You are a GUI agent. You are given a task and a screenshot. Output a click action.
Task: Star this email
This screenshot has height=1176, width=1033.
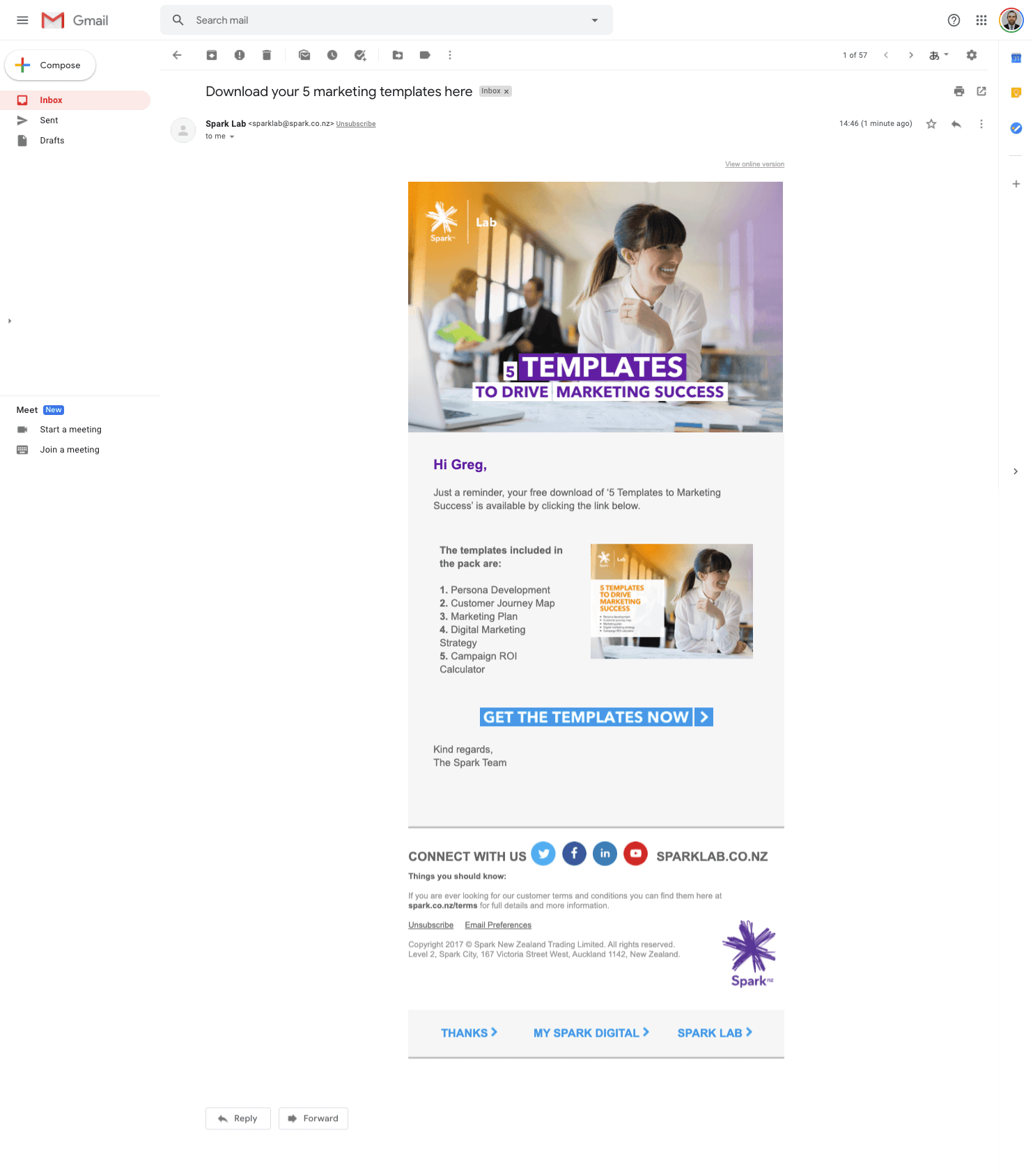(931, 124)
